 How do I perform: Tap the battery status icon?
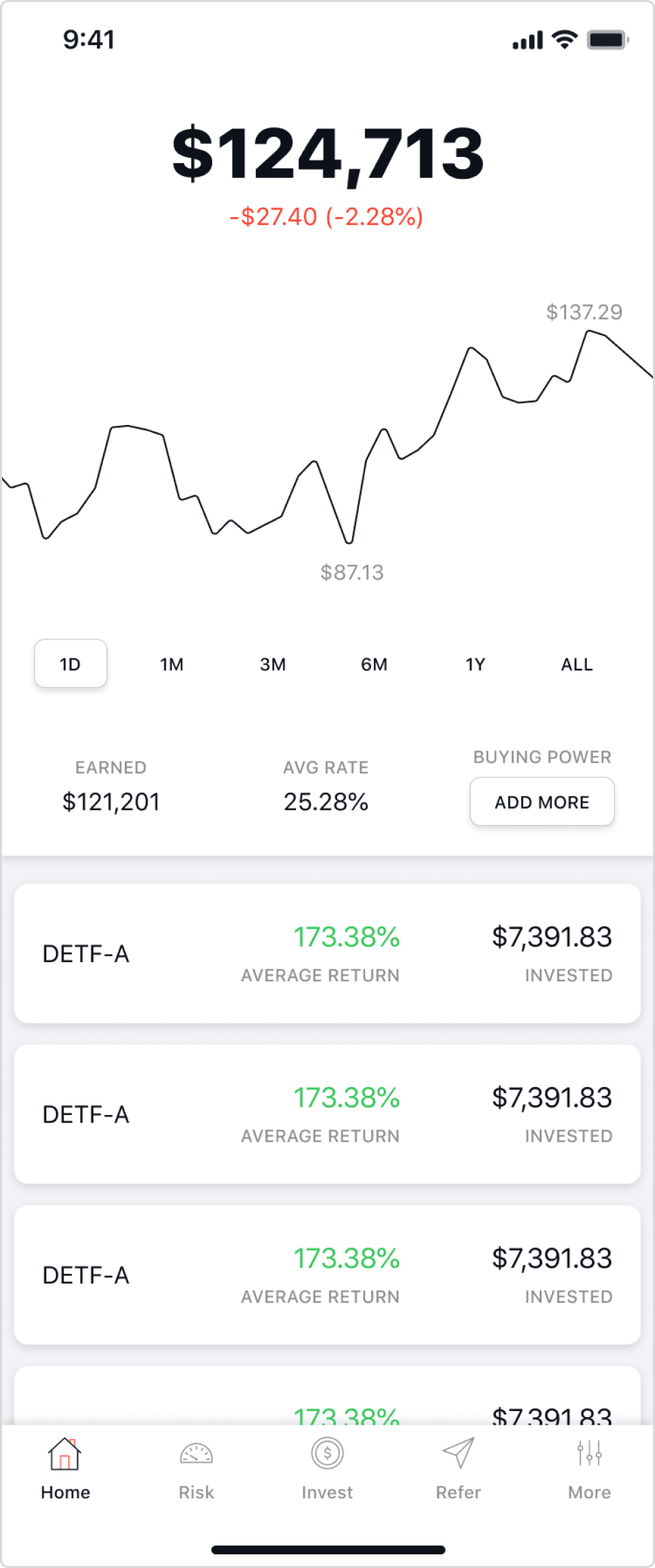pos(608,40)
